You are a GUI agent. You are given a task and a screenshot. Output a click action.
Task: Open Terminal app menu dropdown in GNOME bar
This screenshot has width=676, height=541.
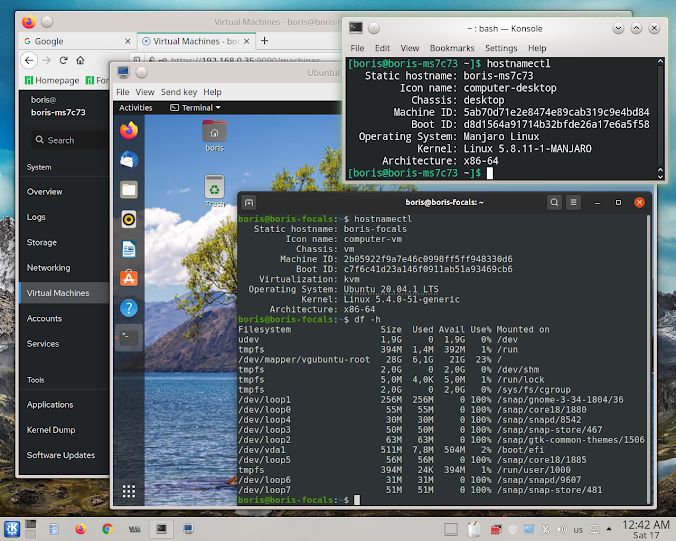tap(196, 108)
